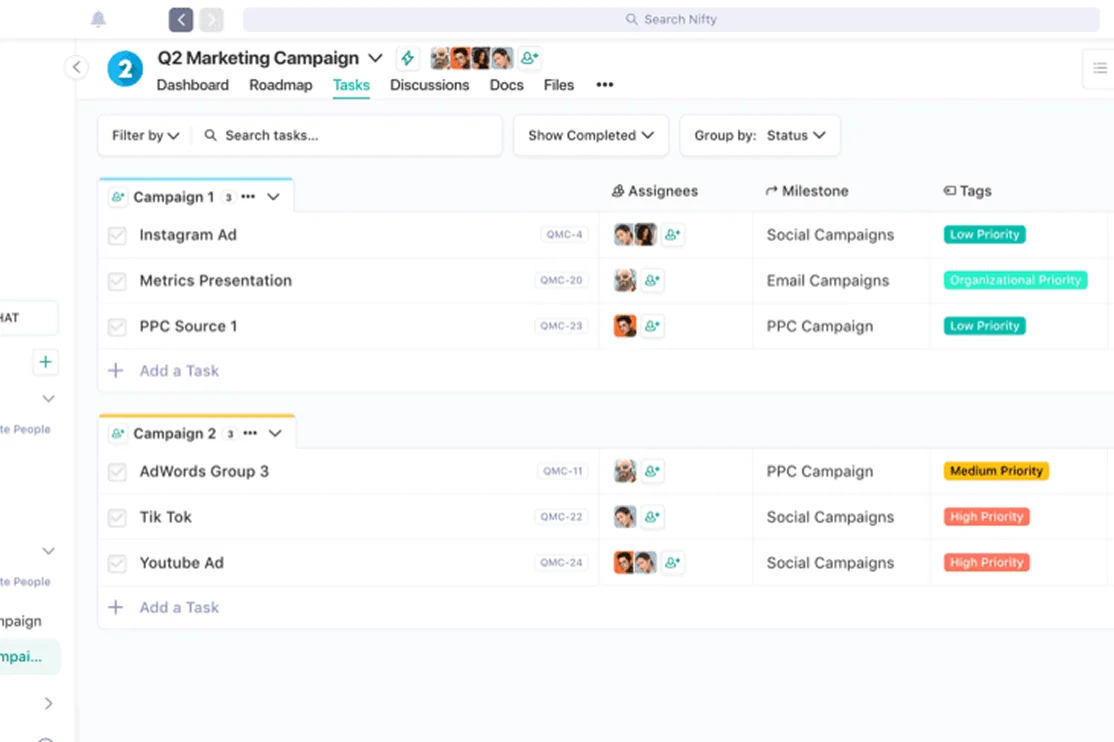
Task: Open the AdWords Group 3 task
Action: click(x=204, y=472)
